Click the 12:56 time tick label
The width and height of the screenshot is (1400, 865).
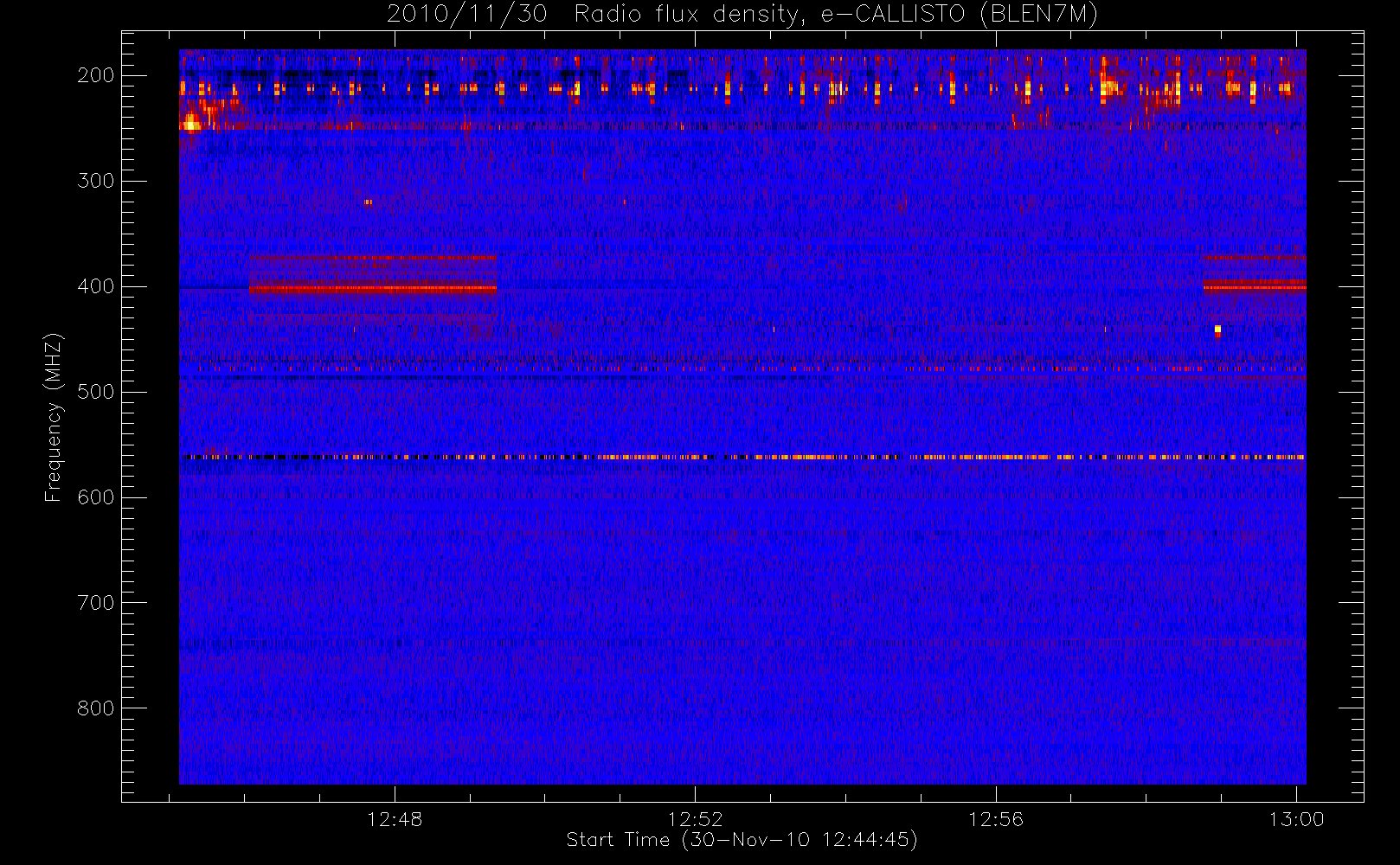tap(995, 819)
